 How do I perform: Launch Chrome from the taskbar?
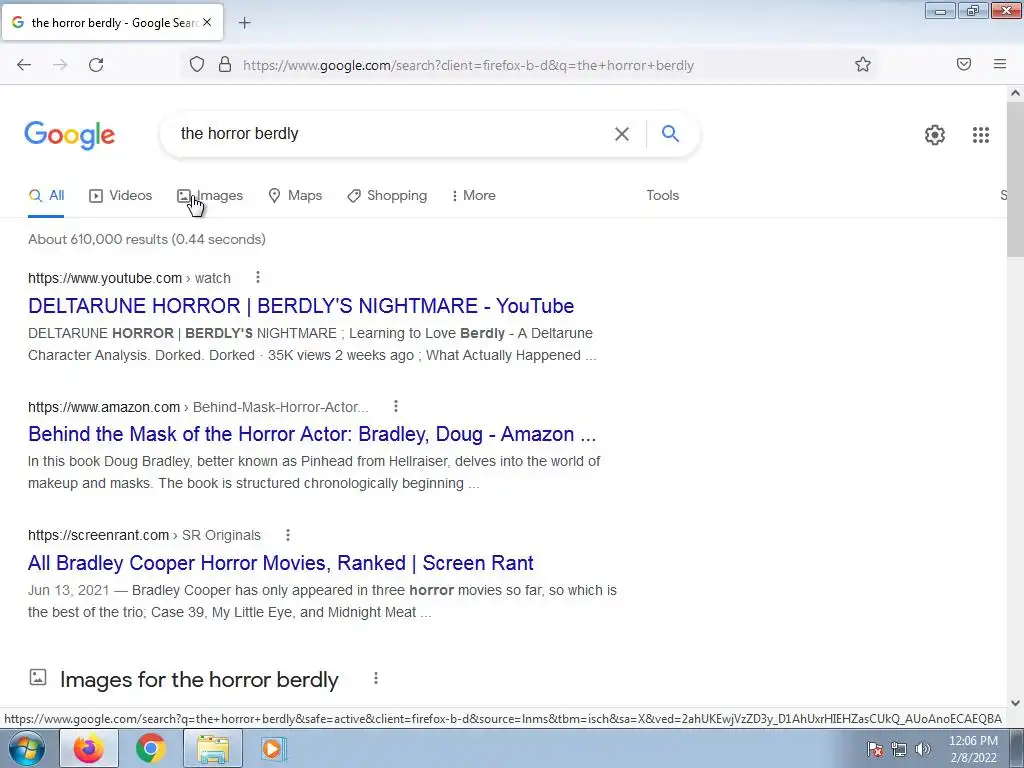pos(150,748)
